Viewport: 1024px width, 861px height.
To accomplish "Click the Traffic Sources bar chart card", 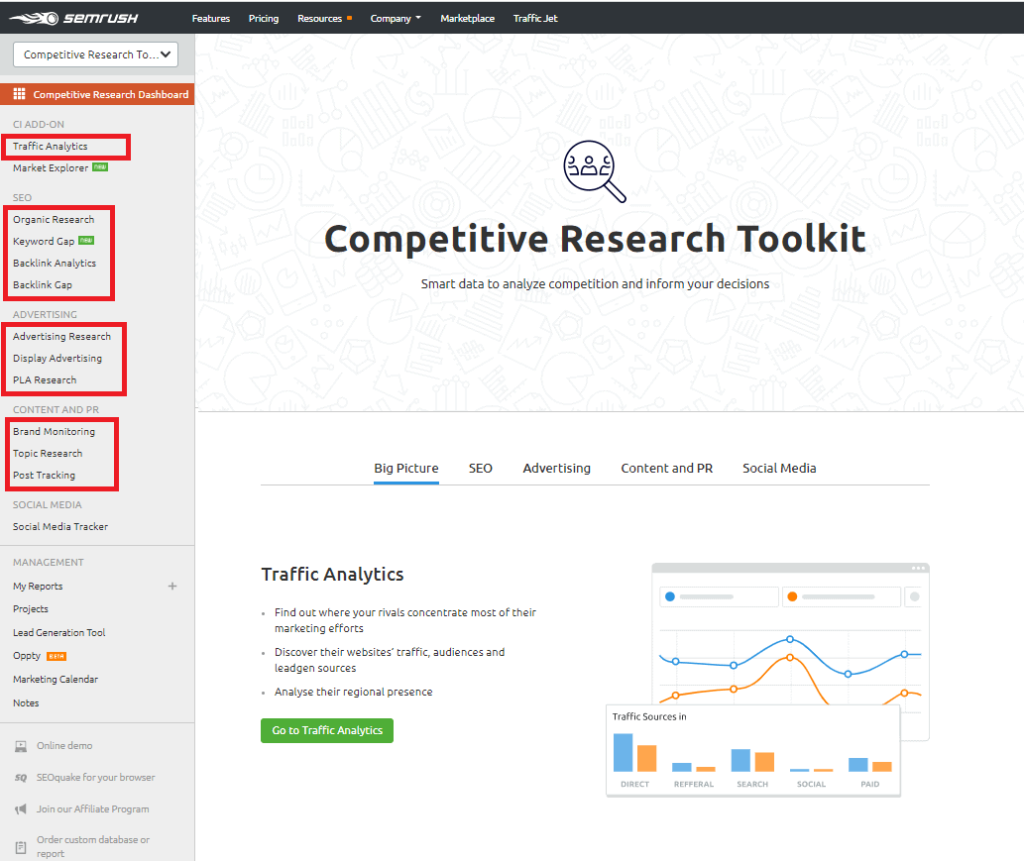I will [753, 751].
